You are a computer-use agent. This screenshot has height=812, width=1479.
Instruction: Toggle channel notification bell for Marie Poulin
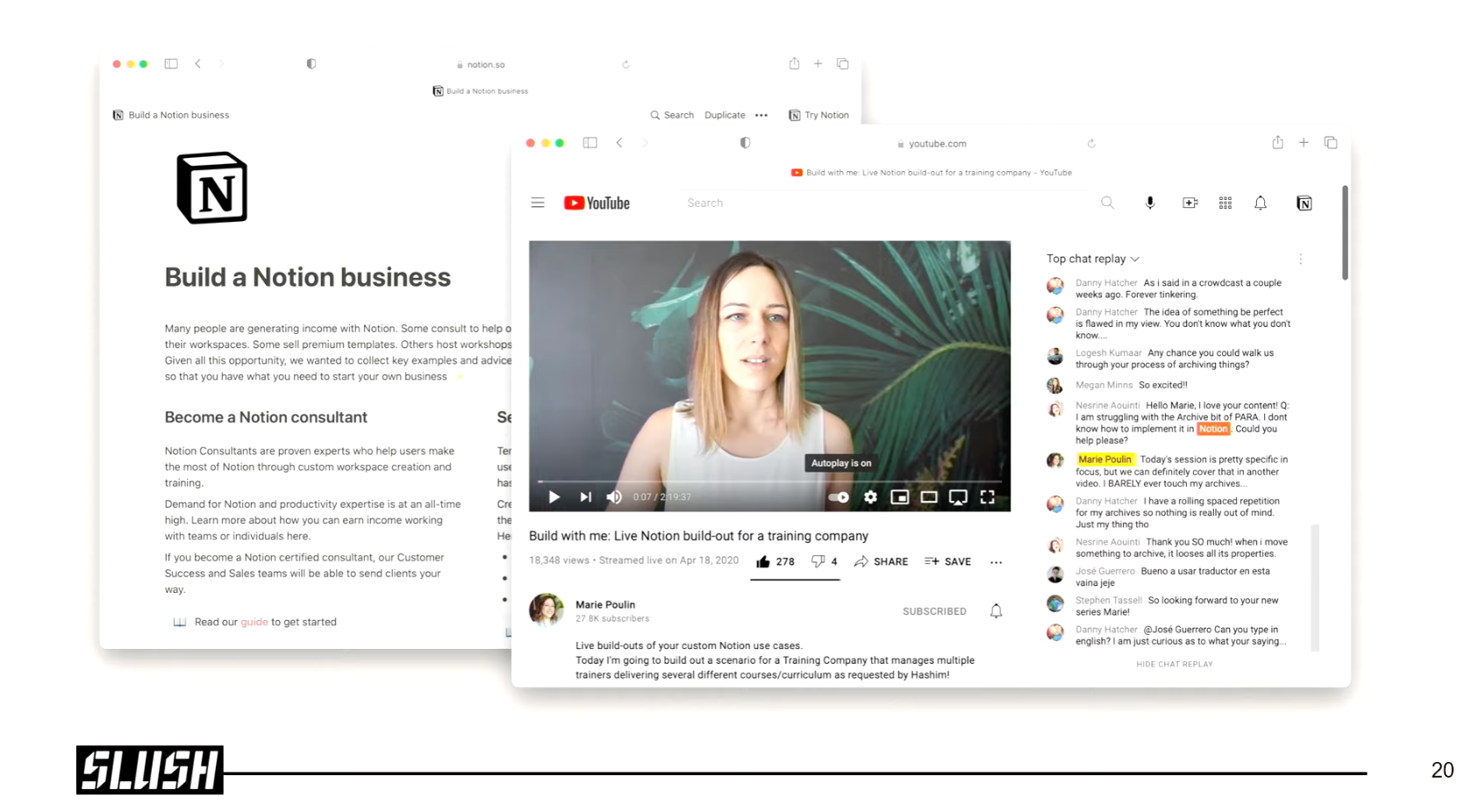[x=996, y=611]
